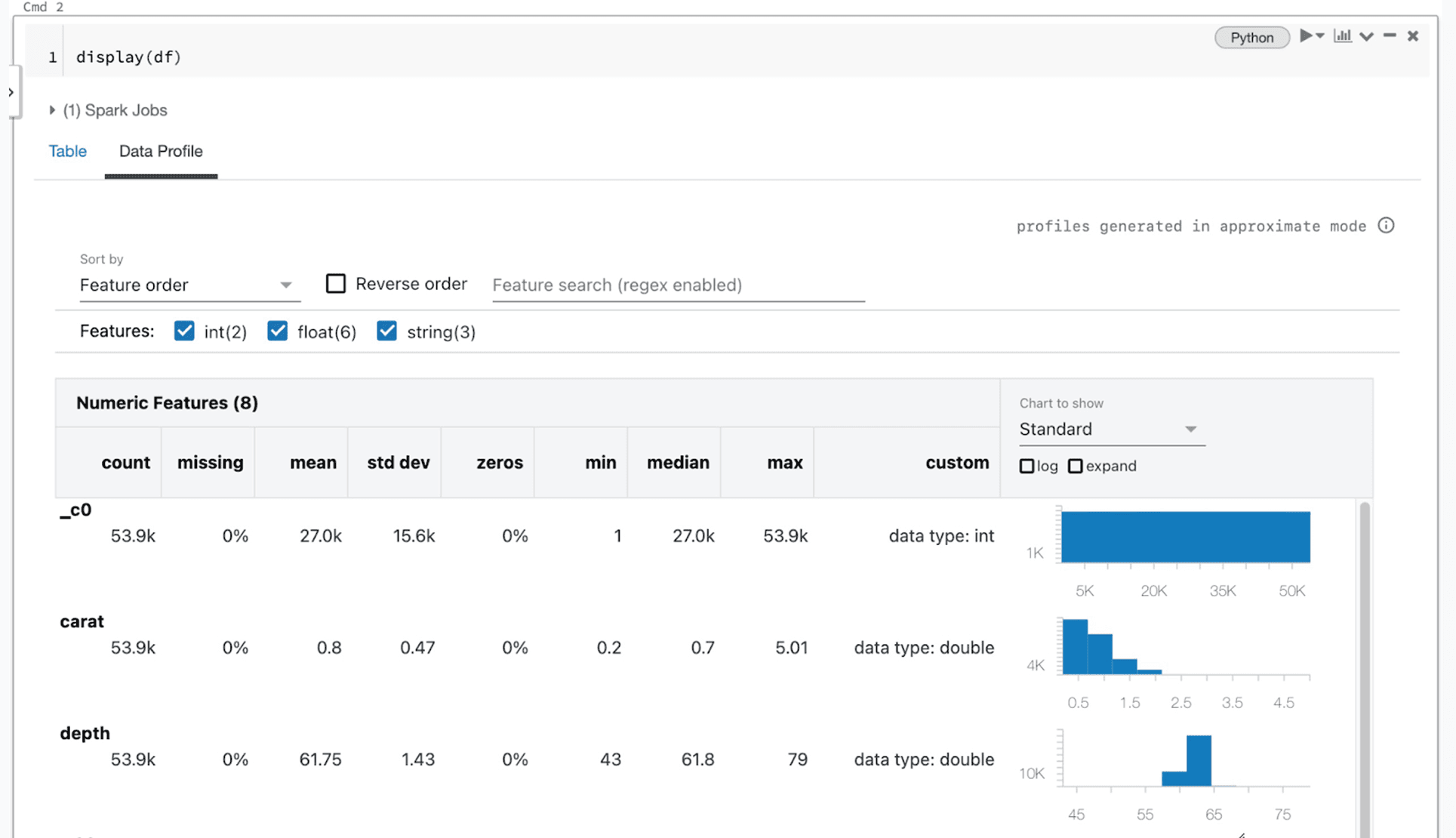The height and width of the screenshot is (838, 1456).
Task: Select the Data Profile tab
Action: pyautogui.click(x=161, y=151)
